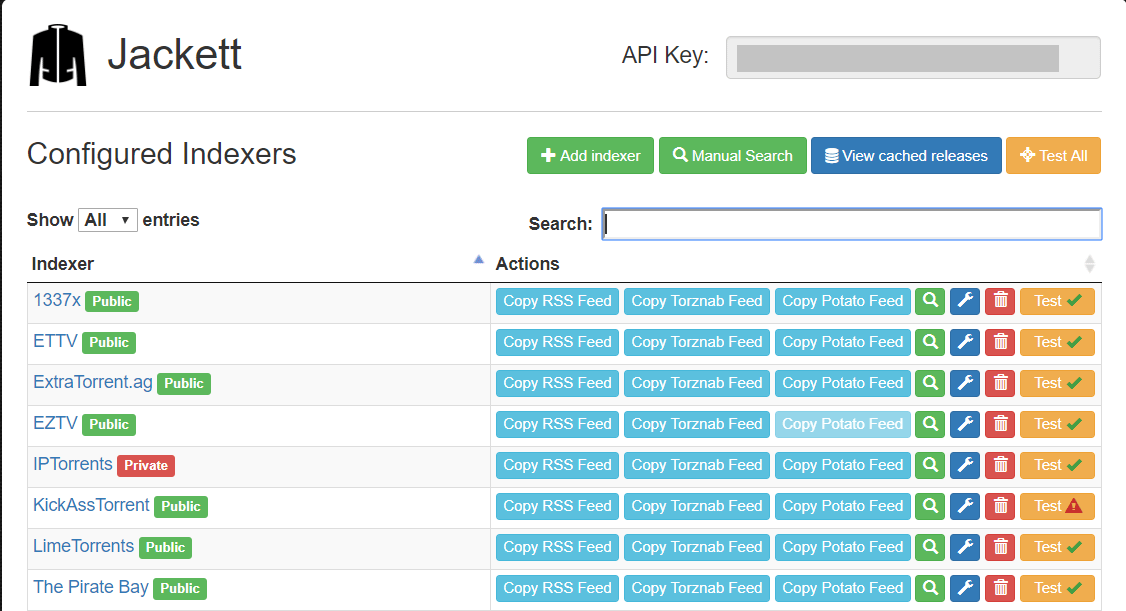The height and width of the screenshot is (611, 1126).
Task: Copy Potato Feed for LimeTorrents
Action: 842,546
